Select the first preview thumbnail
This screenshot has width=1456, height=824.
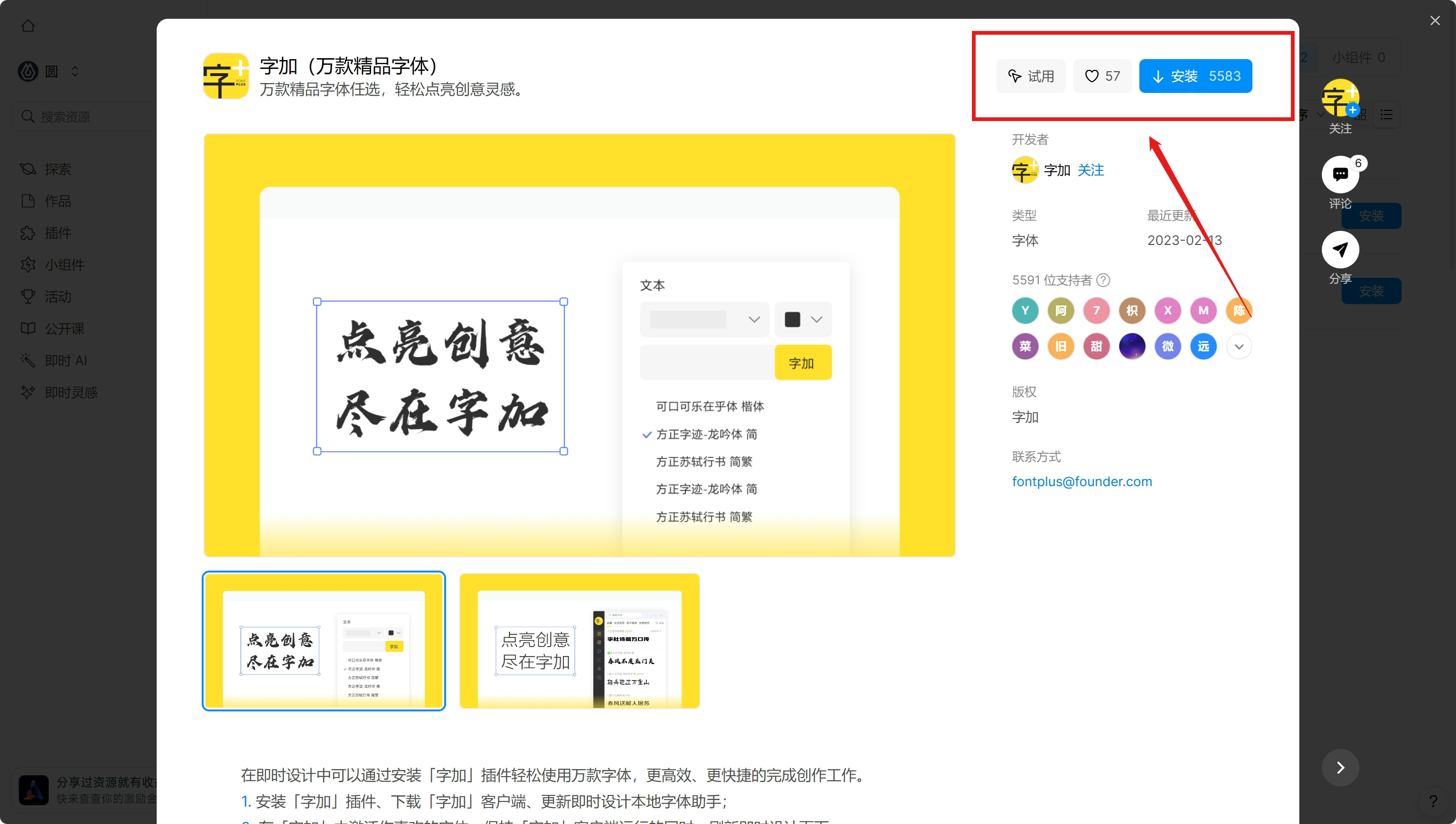[324, 641]
